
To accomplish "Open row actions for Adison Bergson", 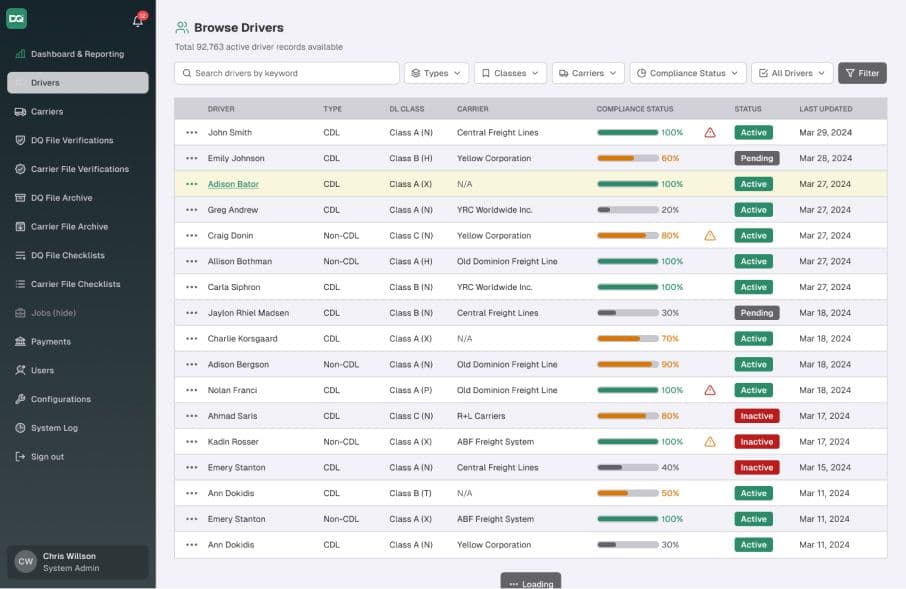I will pos(192,365).
